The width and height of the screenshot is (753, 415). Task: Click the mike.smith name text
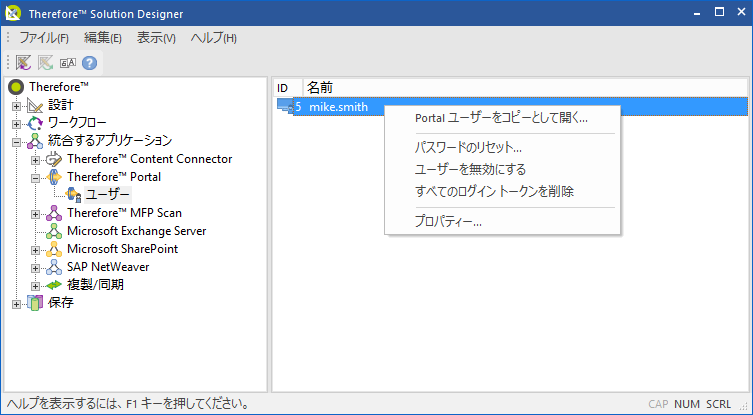[339, 107]
